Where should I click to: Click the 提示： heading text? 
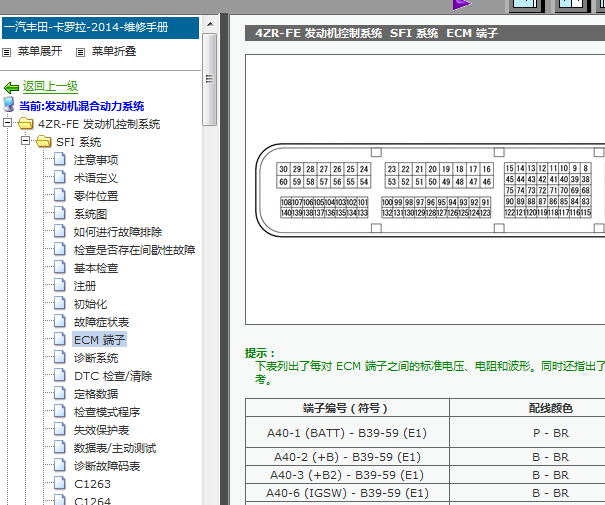pos(260,353)
